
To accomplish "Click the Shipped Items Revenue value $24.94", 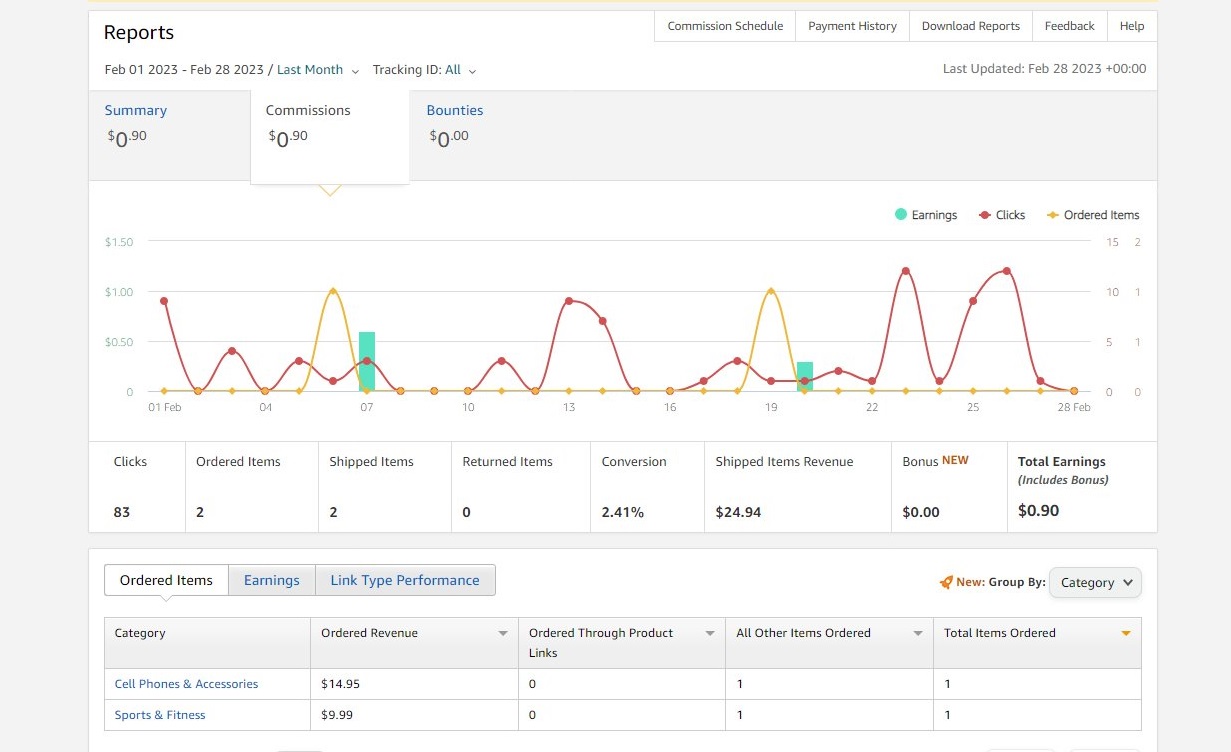I will coord(738,512).
